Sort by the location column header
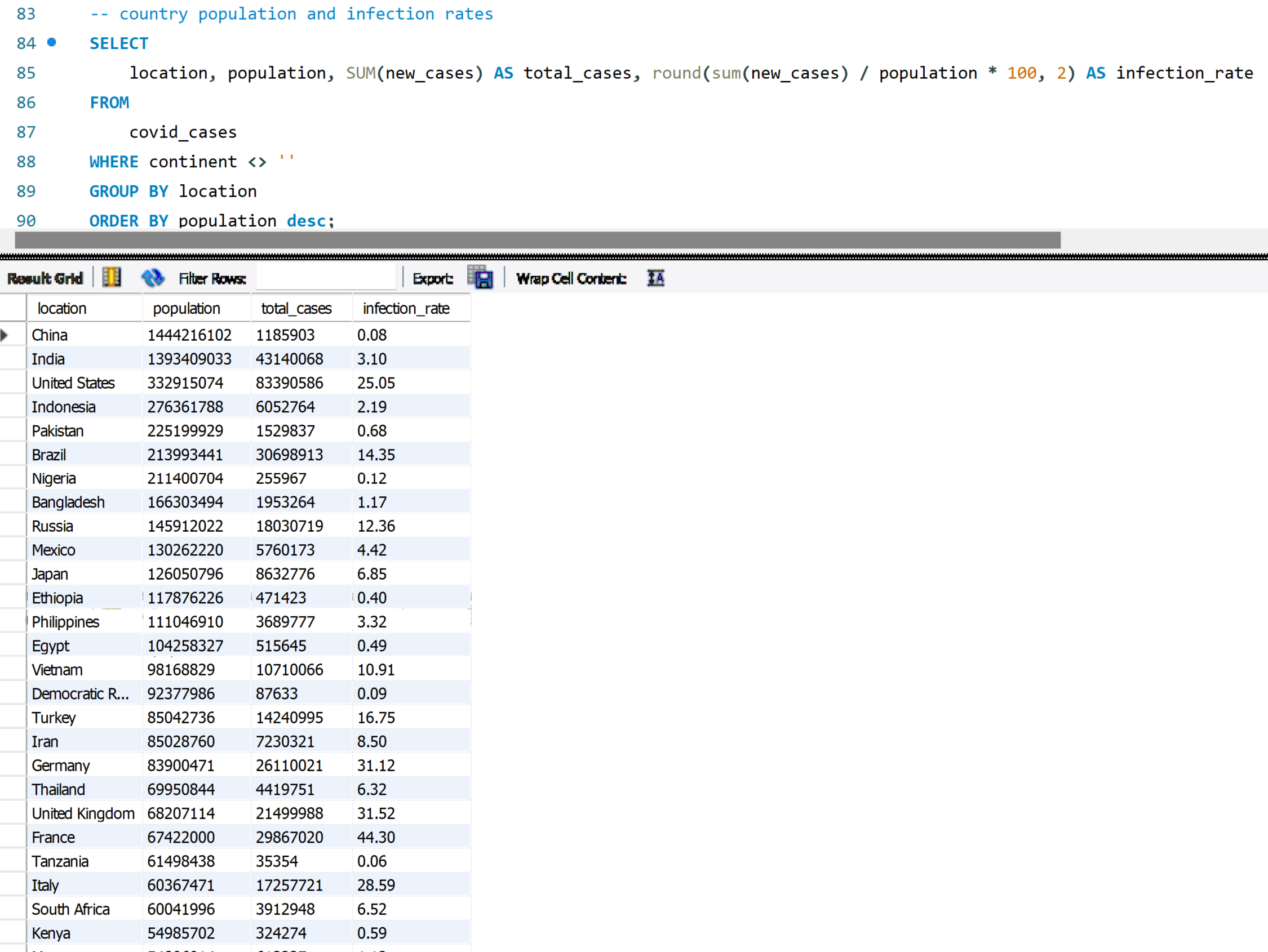This screenshot has height=952, width=1268. point(62,309)
